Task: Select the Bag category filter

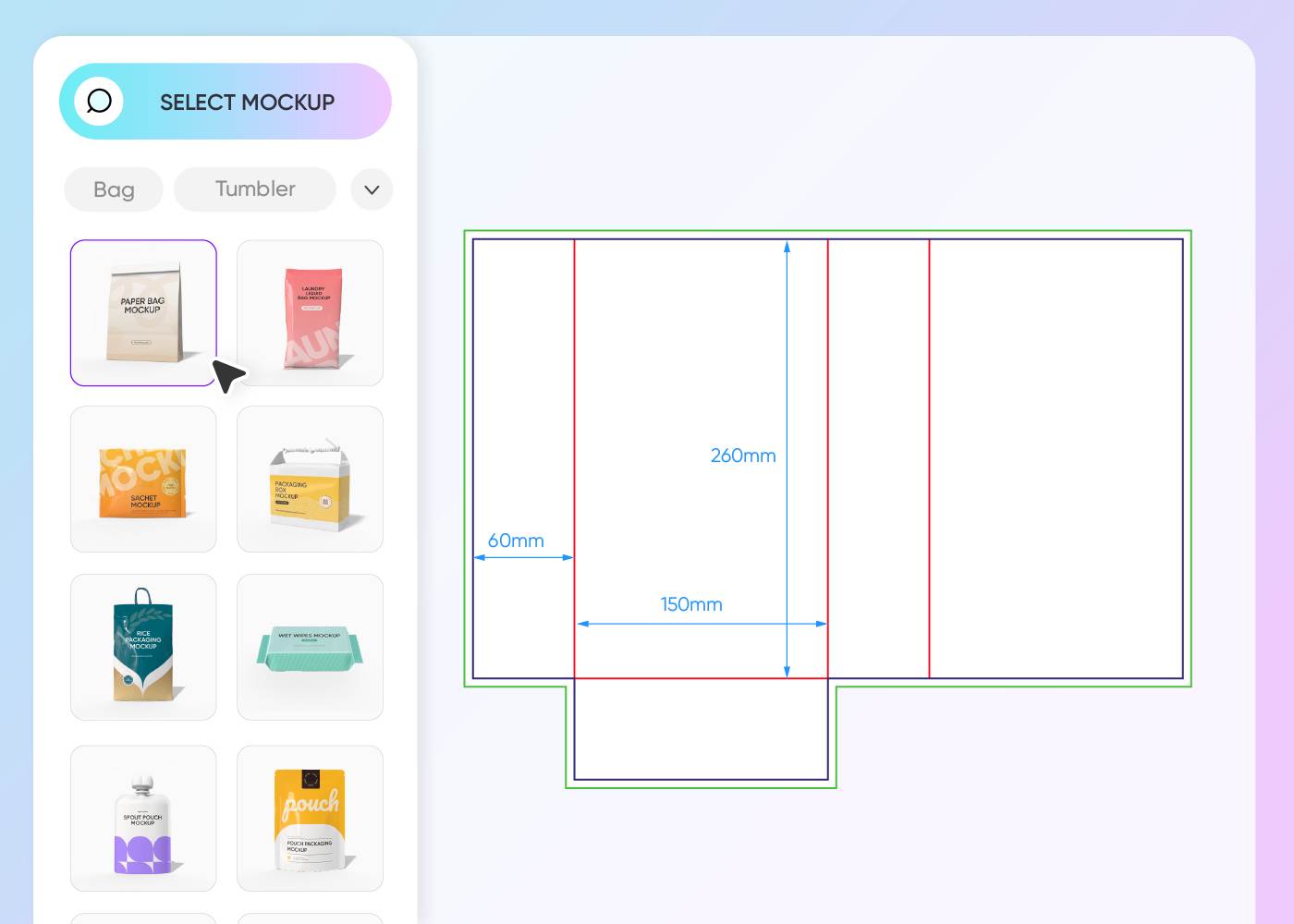Action: [x=113, y=189]
